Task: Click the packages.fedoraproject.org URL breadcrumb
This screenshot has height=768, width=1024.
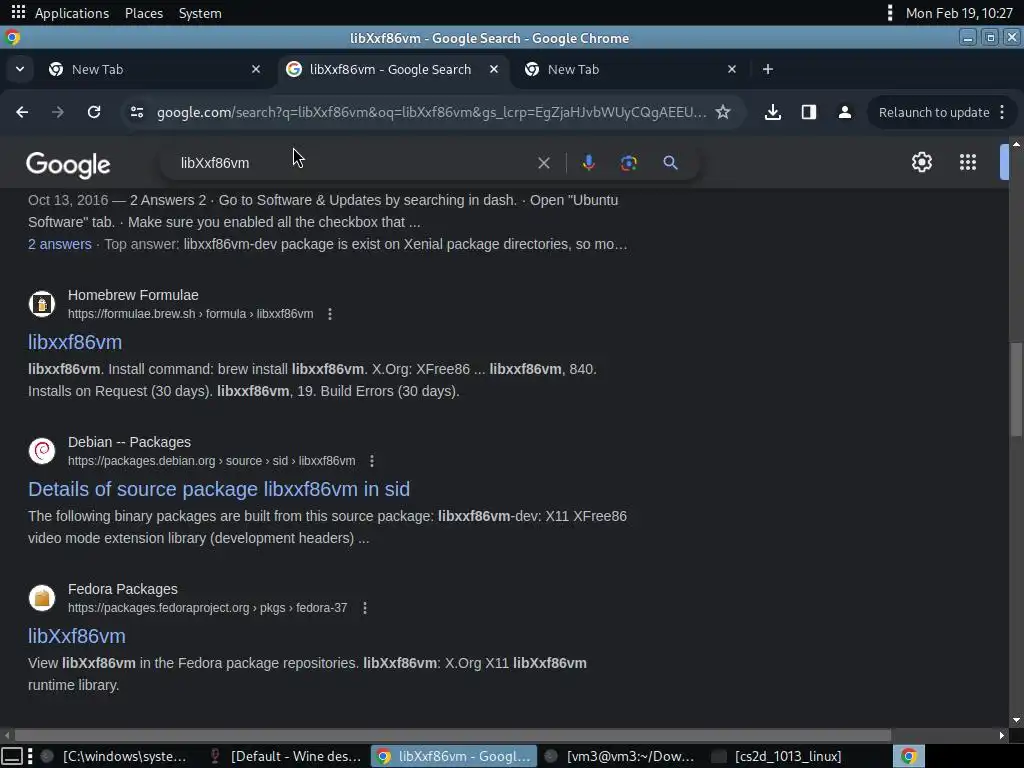Action: click(208, 608)
